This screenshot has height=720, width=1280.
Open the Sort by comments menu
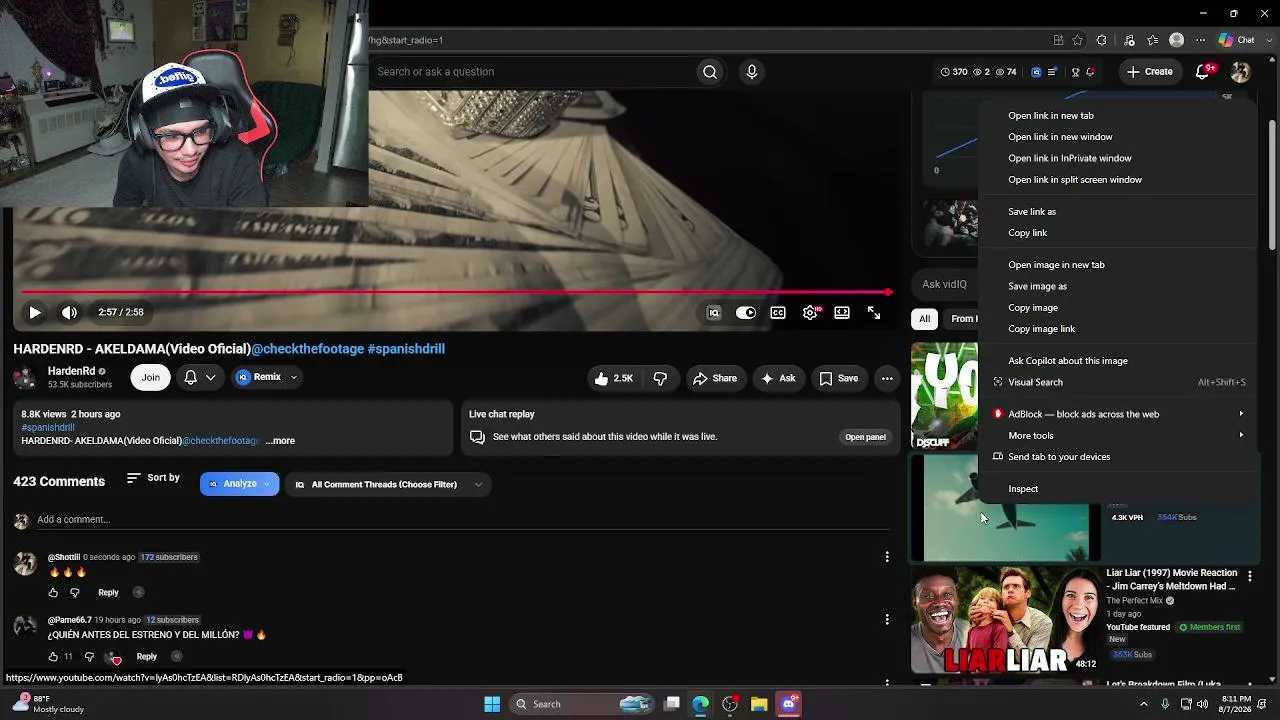[153, 478]
